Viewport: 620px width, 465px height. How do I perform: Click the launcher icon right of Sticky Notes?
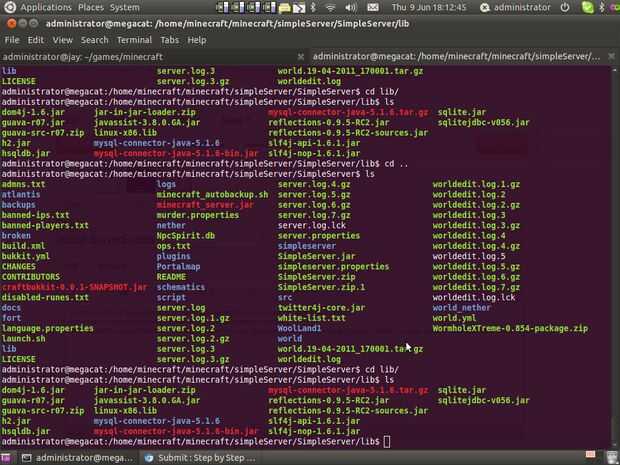click(299, 7)
